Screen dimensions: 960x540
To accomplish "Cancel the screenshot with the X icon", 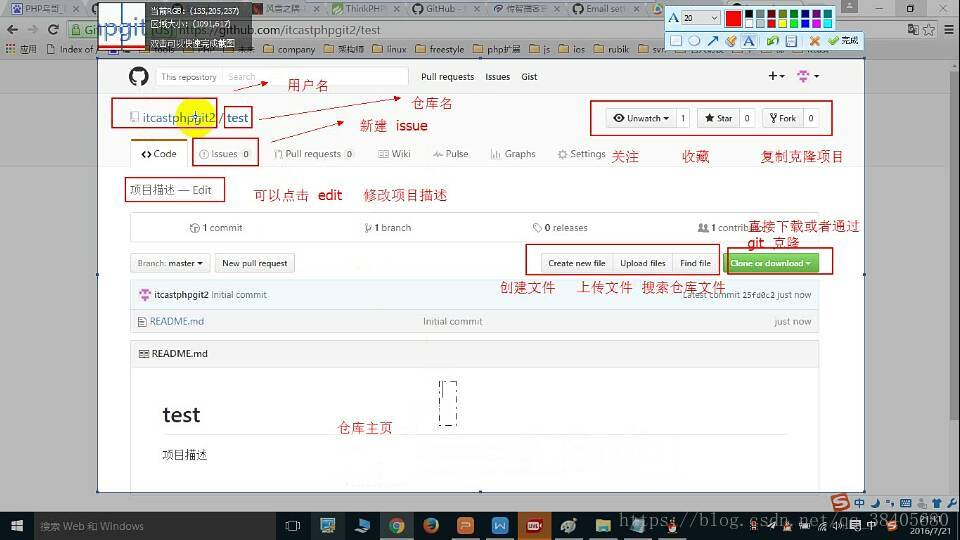I will pos(814,40).
